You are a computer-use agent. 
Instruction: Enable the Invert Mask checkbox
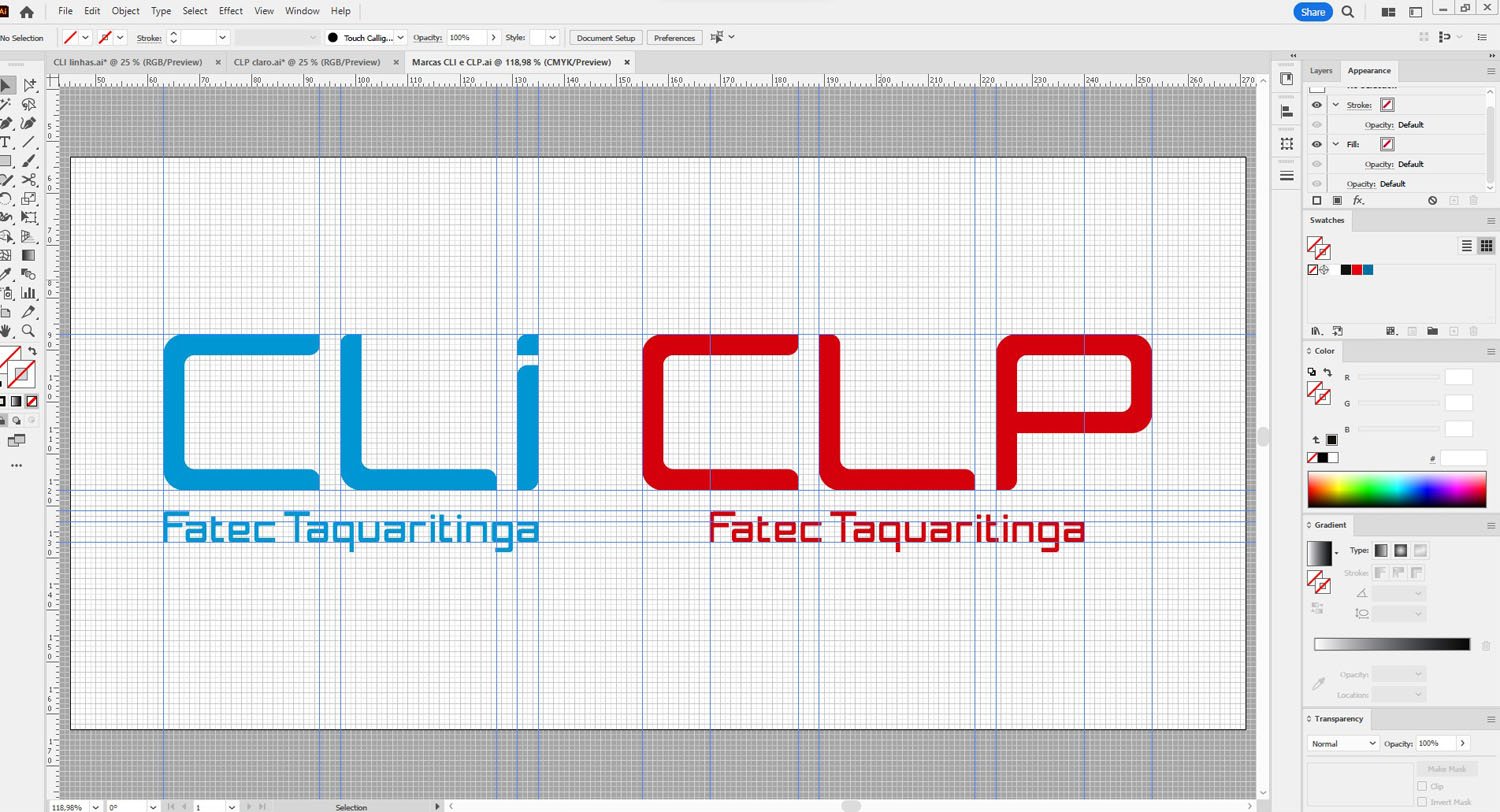(x=1422, y=802)
